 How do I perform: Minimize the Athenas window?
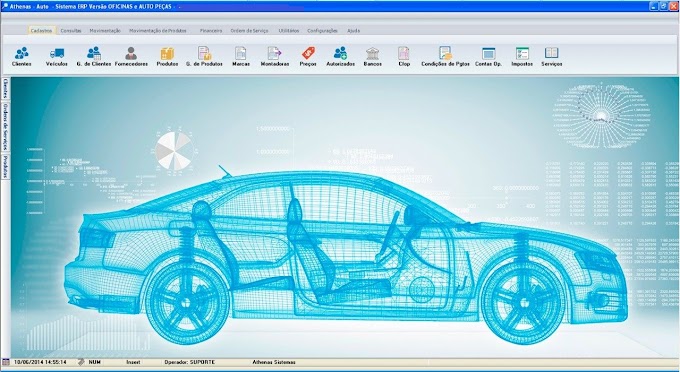(x=654, y=6)
